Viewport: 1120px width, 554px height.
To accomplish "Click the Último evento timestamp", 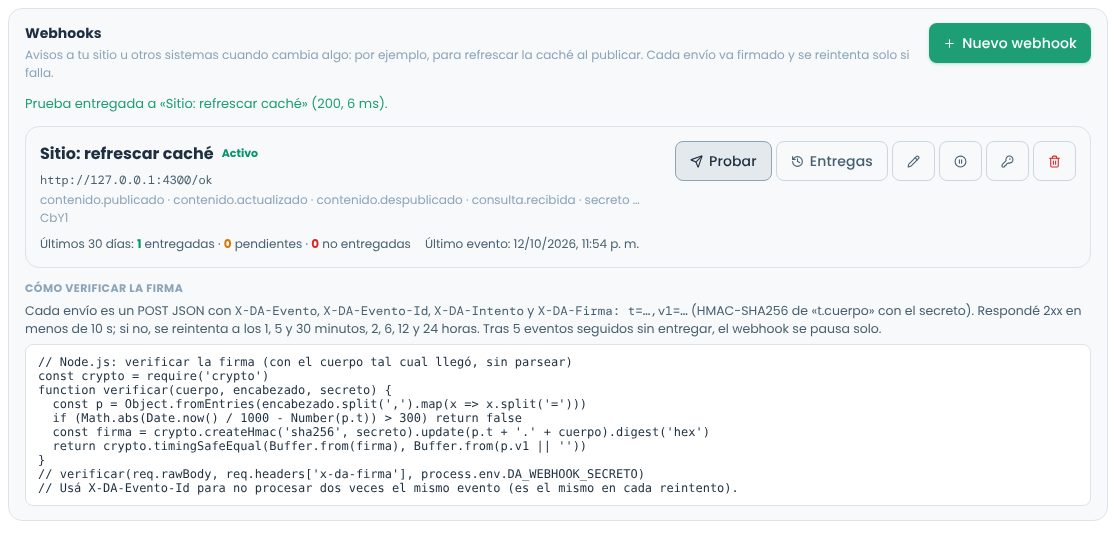I will [531, 244].
